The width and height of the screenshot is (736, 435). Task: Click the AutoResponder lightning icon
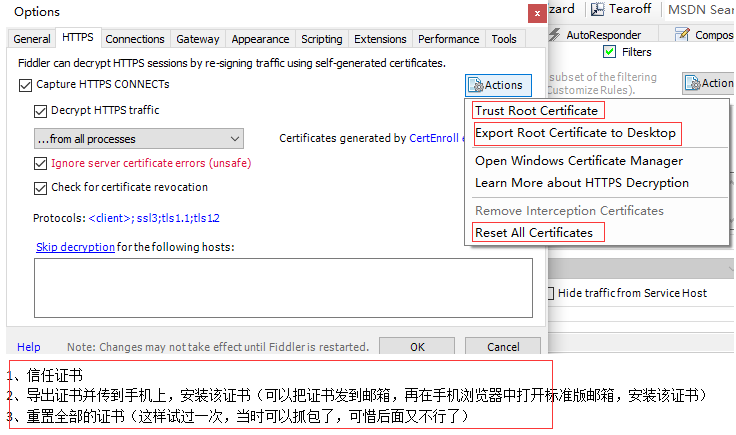(x=555, y=34)
